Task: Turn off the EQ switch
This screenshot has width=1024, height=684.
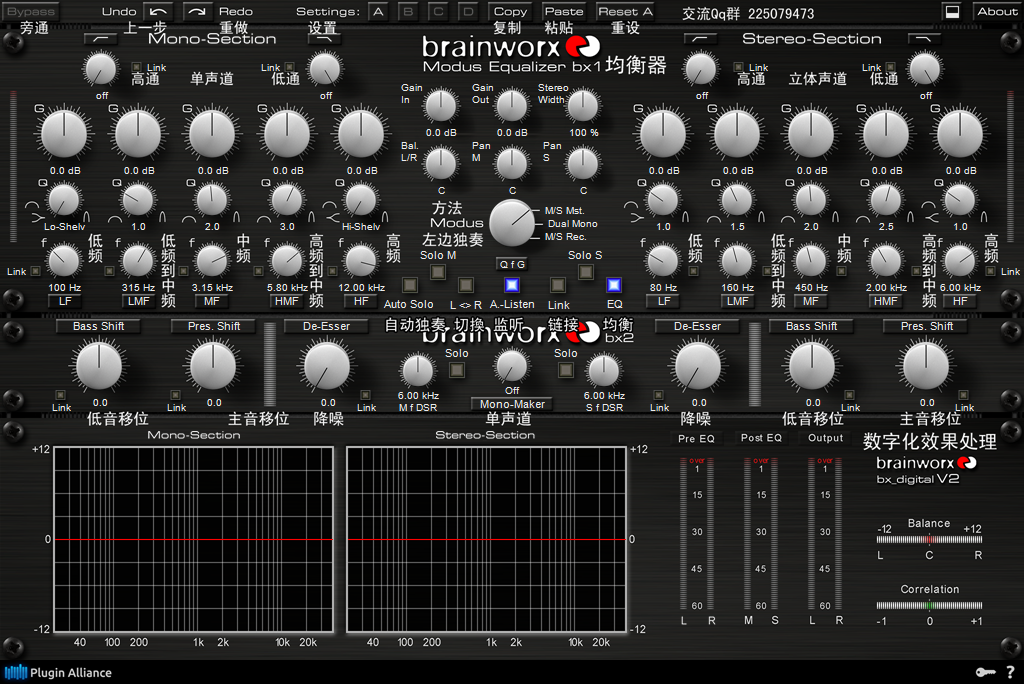Action: [x=614, y=285]
